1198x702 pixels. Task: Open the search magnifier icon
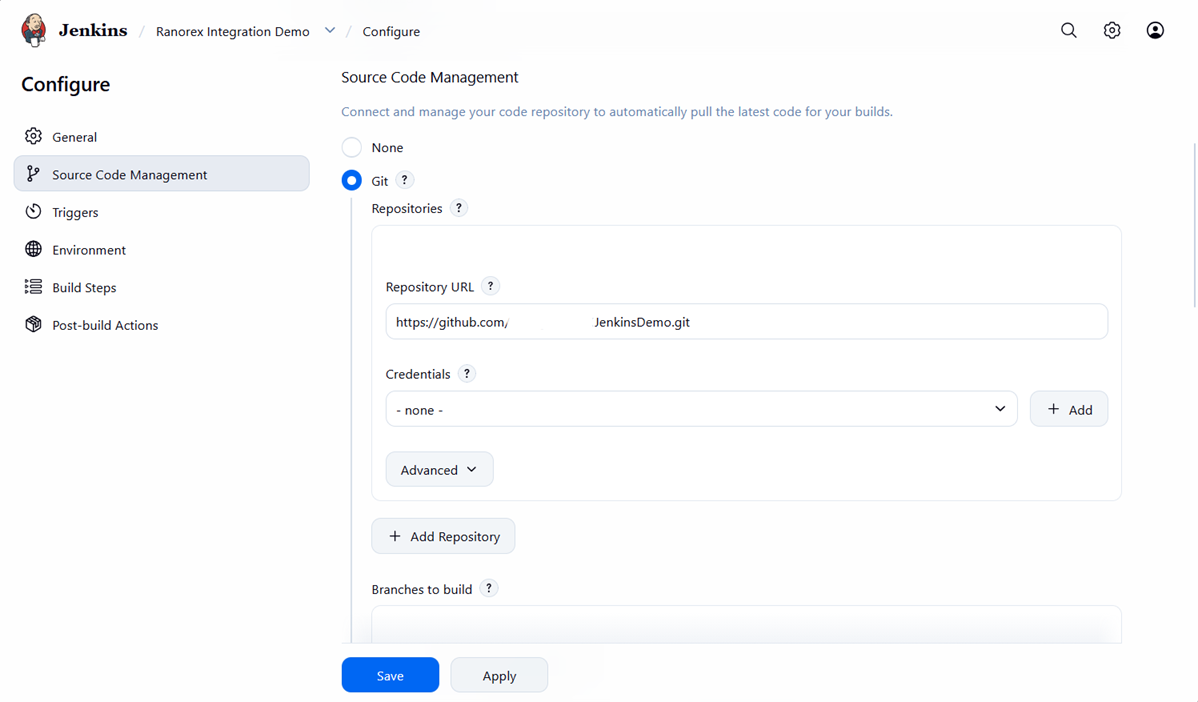coord(1069,31)
